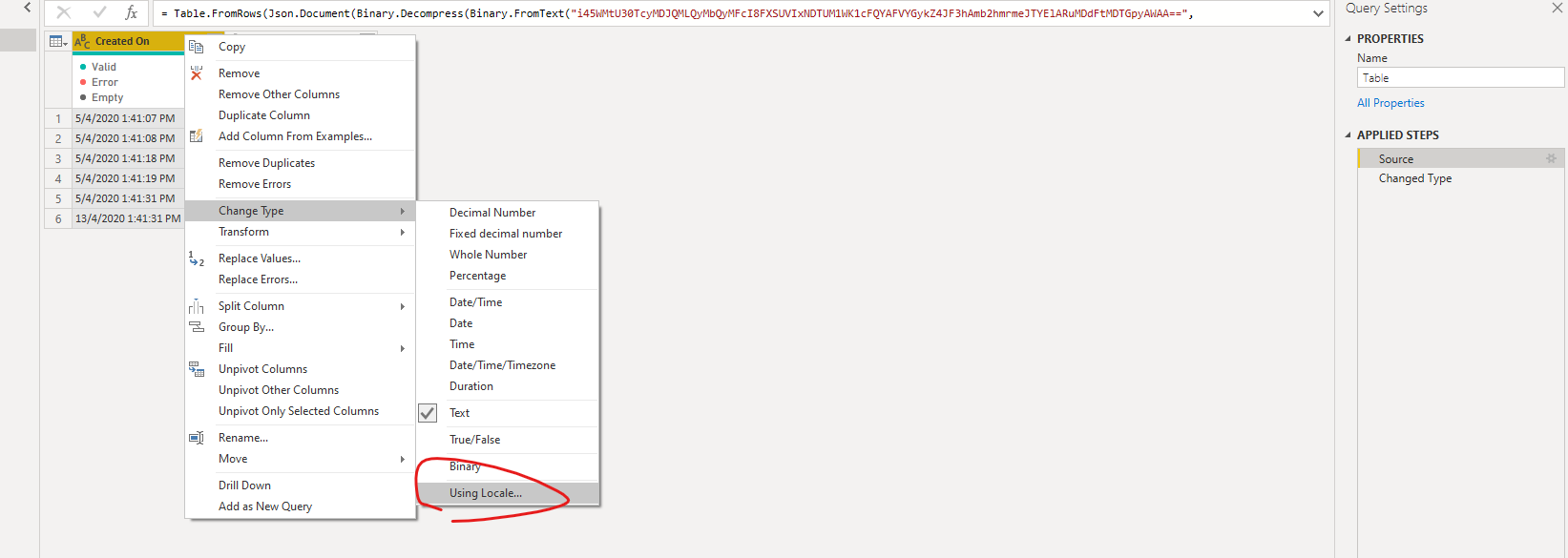This screenshot has width=1568, height=558.
Task: Click the Group By icon
Action: pos(196,326)
